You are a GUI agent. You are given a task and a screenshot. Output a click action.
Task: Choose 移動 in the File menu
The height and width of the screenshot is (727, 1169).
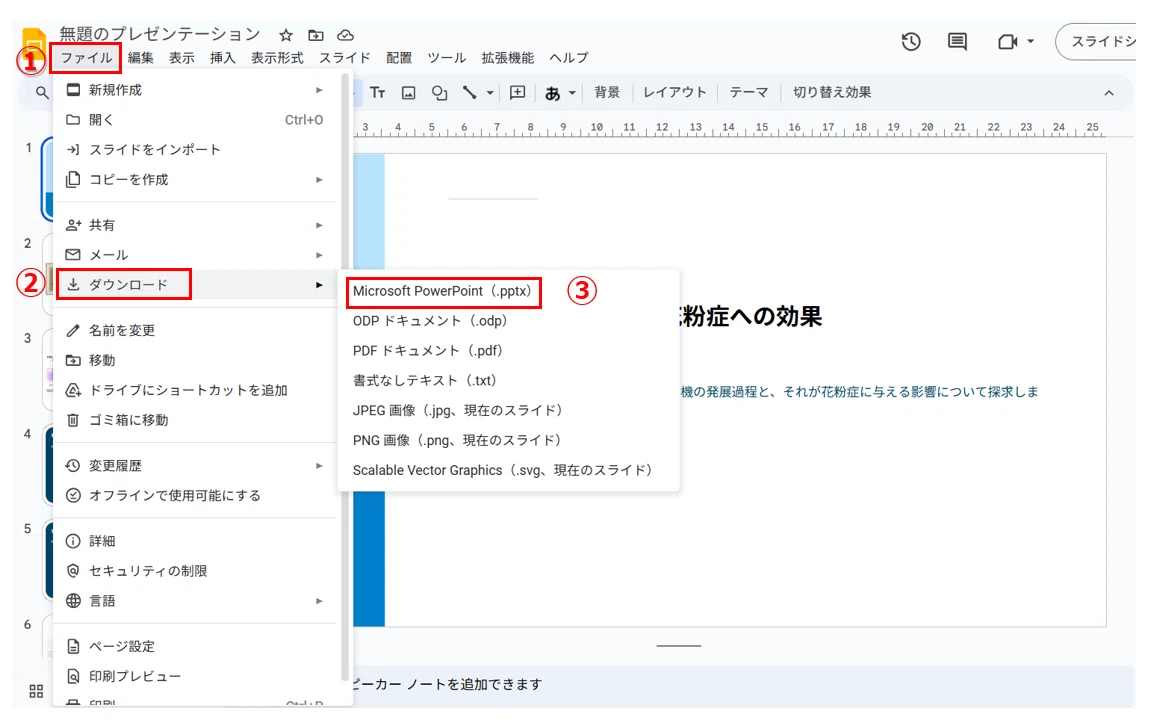(x=197, y=360)
